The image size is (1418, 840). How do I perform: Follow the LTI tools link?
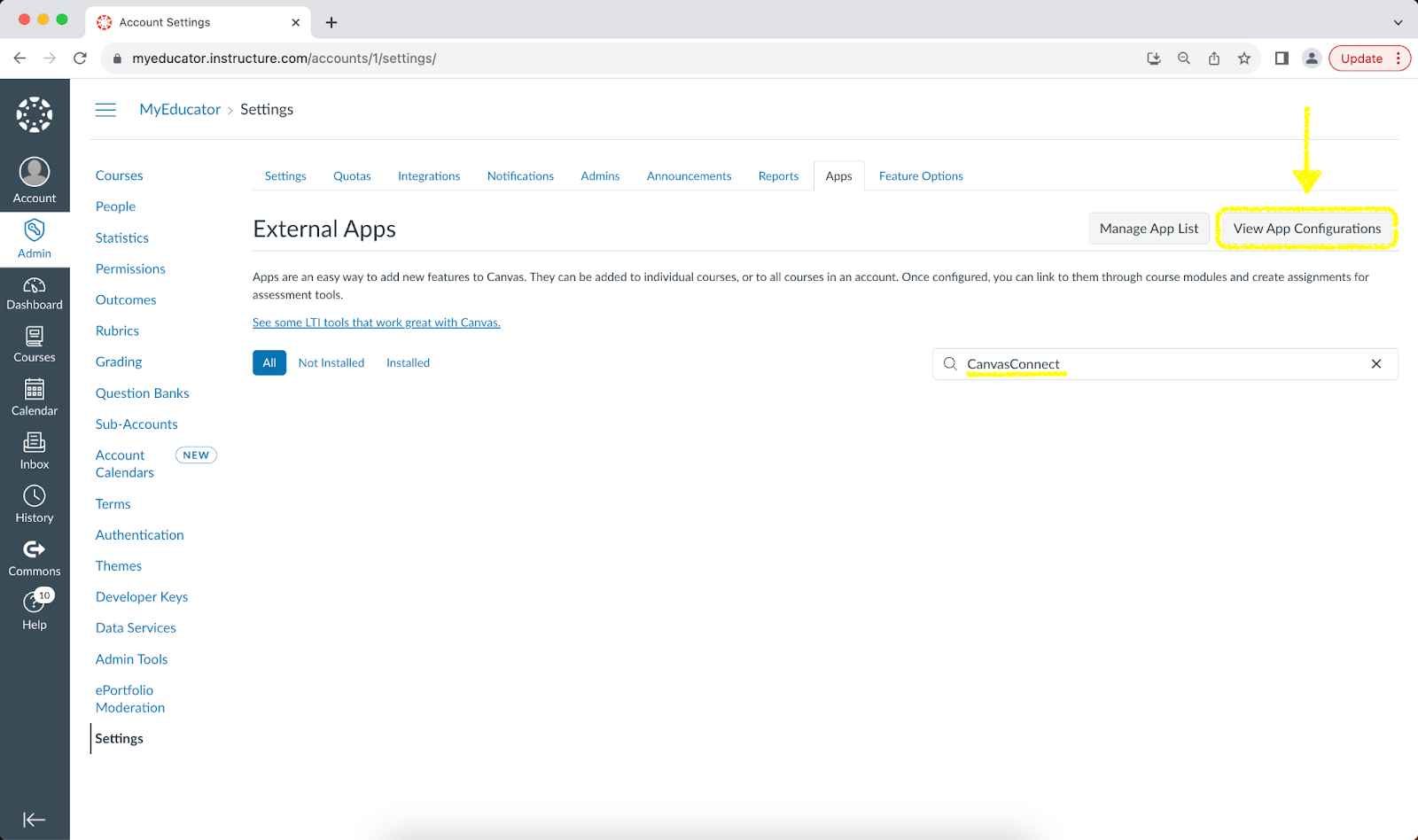coord(377,323)
